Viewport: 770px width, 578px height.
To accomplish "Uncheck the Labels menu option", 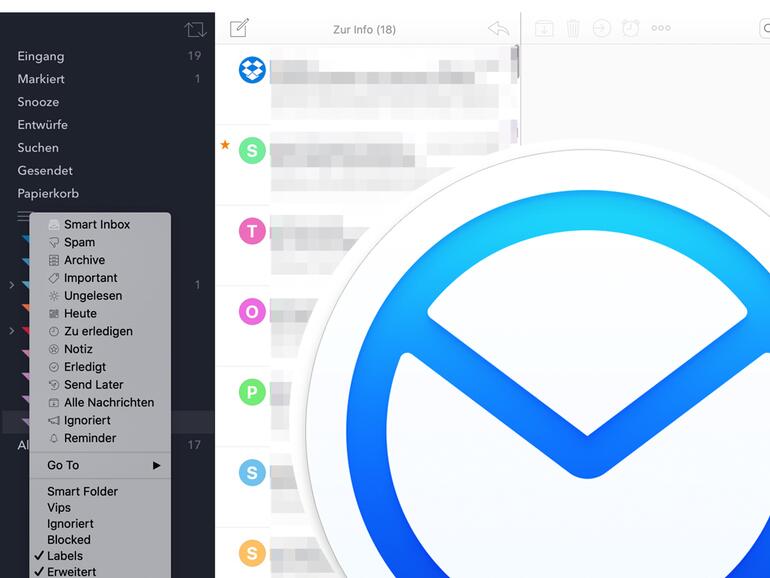I will pos(100,556).
